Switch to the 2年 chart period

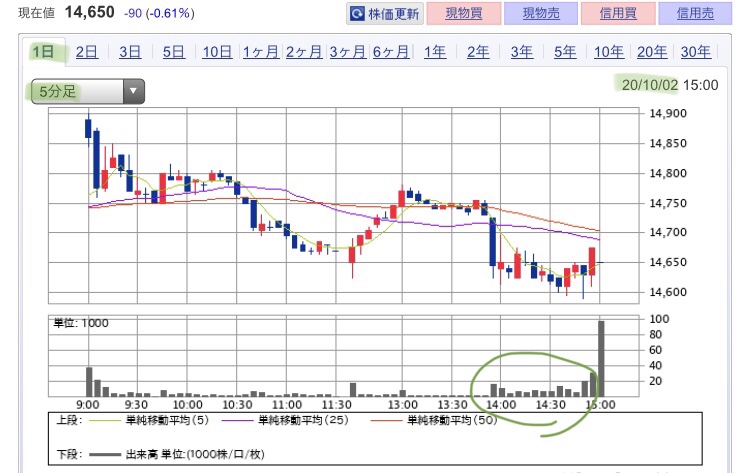pos(478,52)
